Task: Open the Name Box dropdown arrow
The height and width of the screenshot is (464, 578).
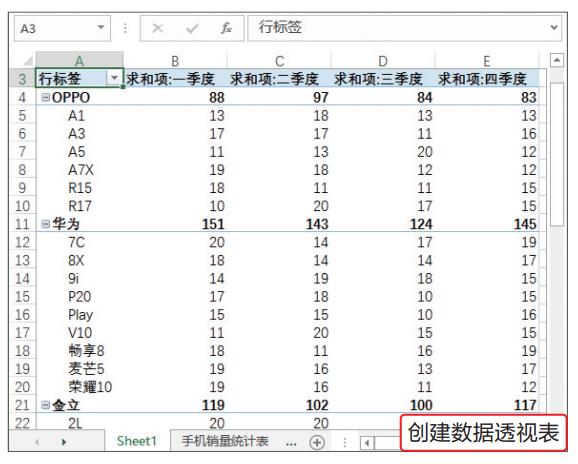Action: coord(100,27)
